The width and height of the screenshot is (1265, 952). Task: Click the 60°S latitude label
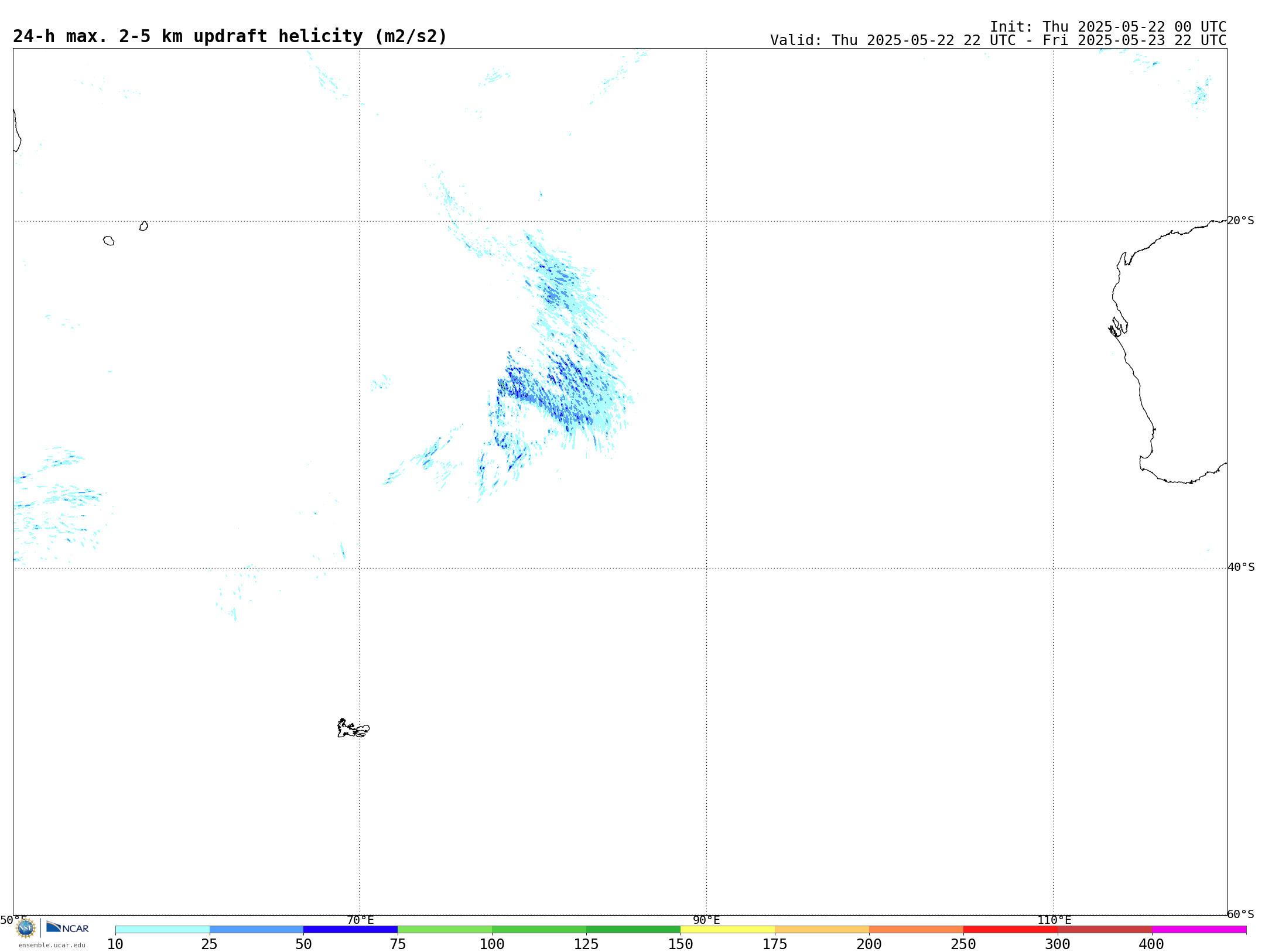tap(1241, 914)
